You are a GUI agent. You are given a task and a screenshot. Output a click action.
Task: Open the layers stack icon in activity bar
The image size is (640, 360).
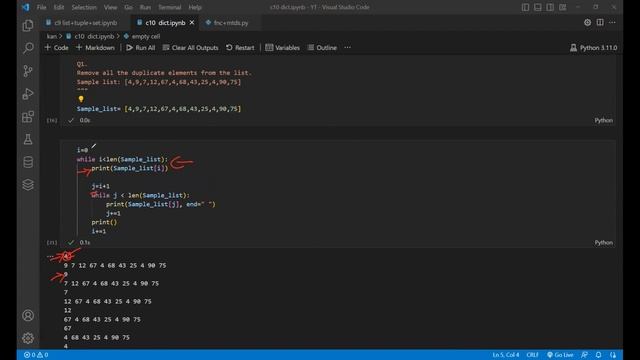click(x=28, y=184)
